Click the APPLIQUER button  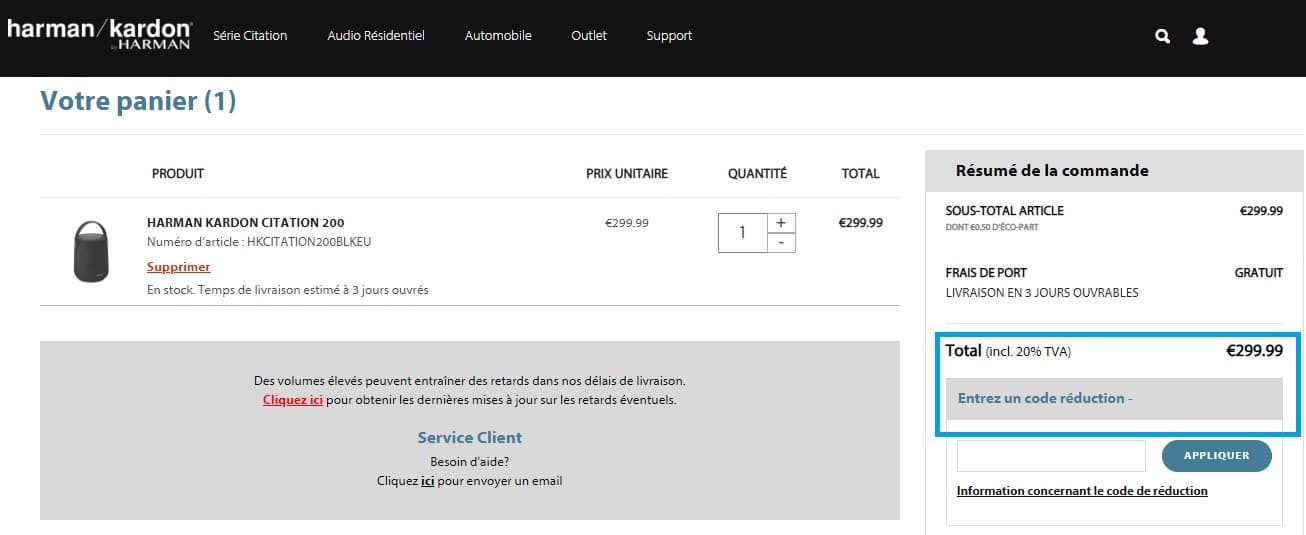[x=1217, y=456]
